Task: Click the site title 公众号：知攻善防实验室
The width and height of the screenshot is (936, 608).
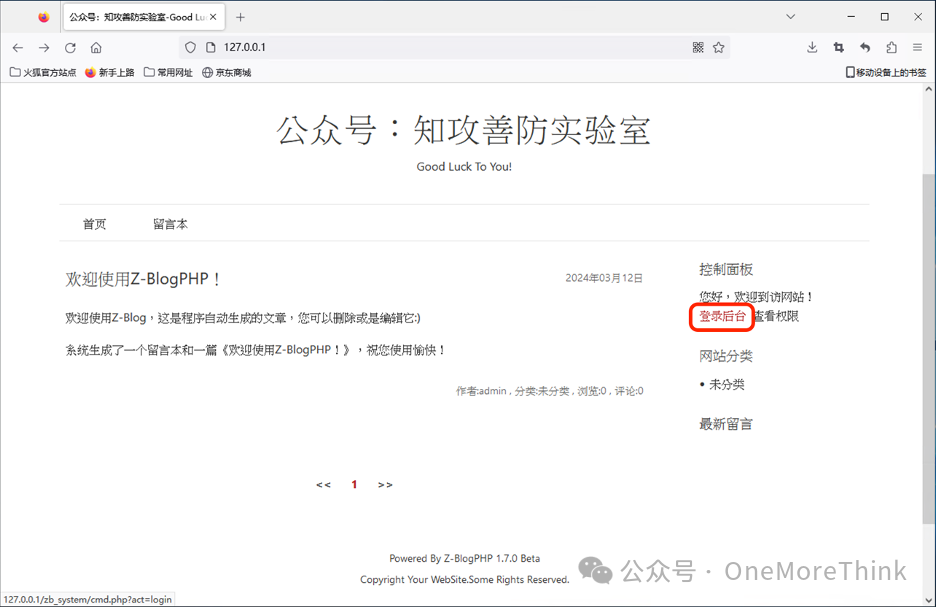Action: click(463, 129)
